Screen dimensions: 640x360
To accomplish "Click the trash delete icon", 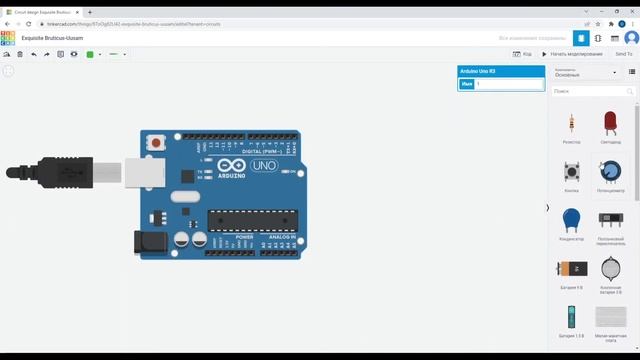I will point(20,54).
